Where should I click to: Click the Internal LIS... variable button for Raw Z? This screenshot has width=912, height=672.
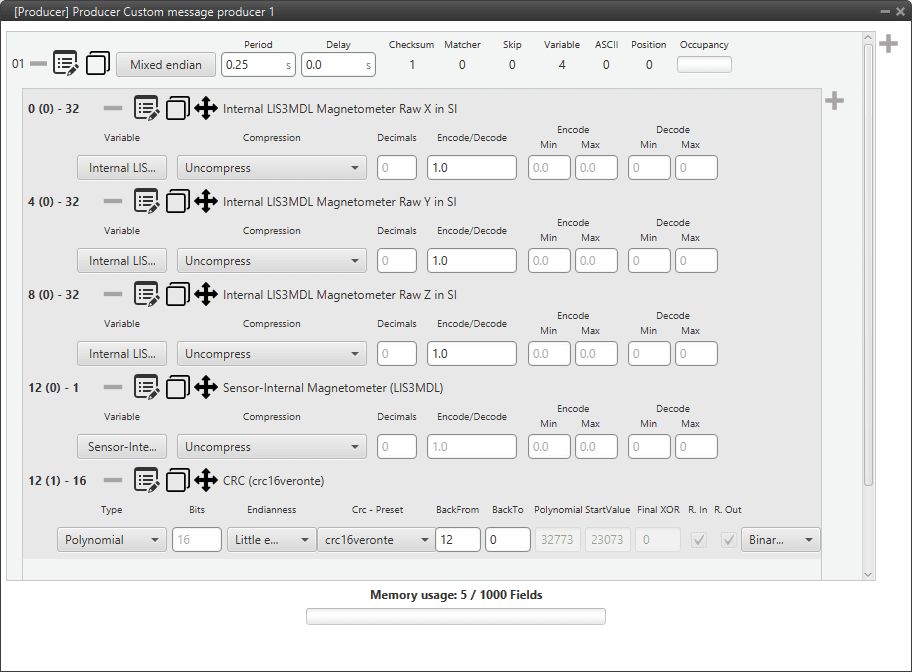(x=122, y=354)
